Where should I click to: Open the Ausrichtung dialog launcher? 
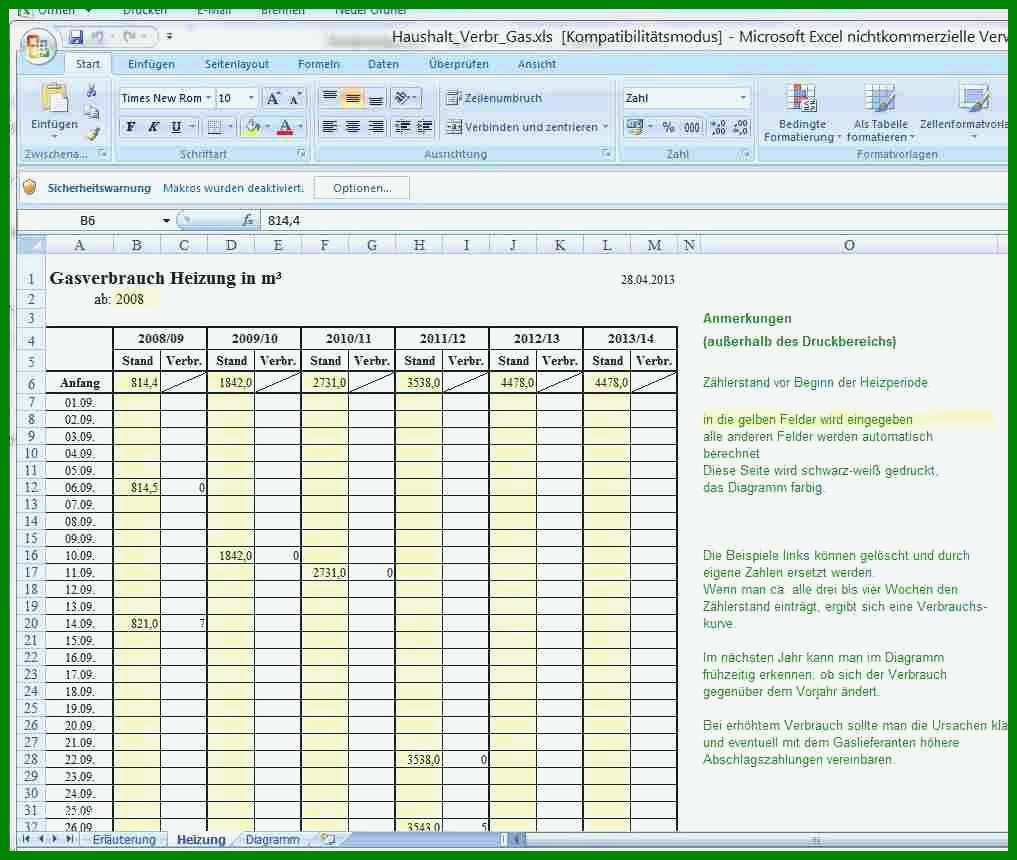[x=606, y=154]
